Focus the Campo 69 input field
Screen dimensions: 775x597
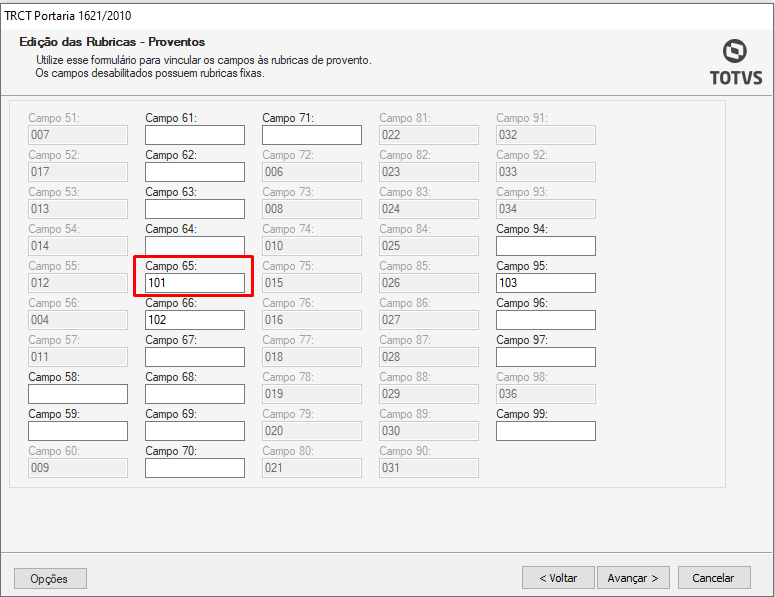click(x=195, y=431)
